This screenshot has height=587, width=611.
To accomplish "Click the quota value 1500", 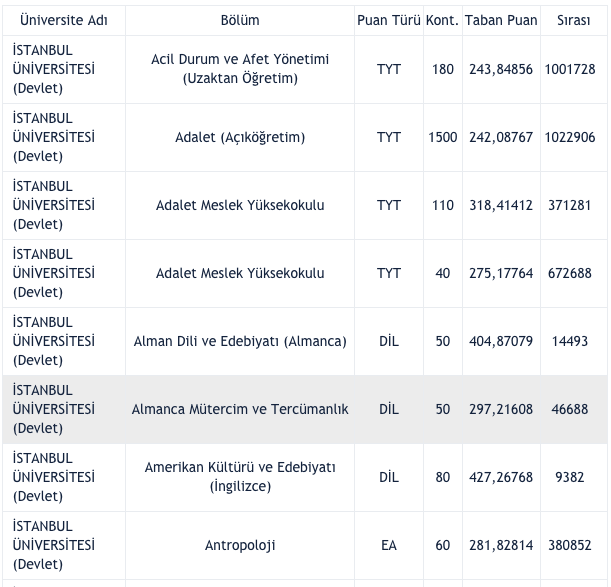I will point(442,137).
